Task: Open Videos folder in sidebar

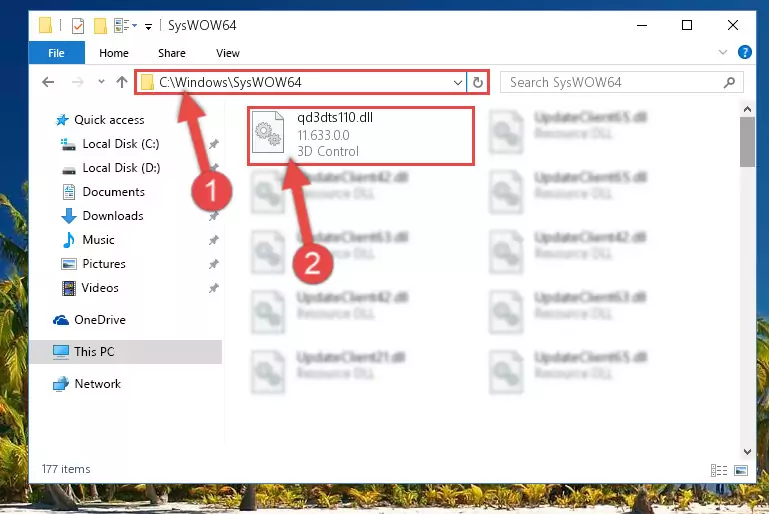Action: coord(100,288)
